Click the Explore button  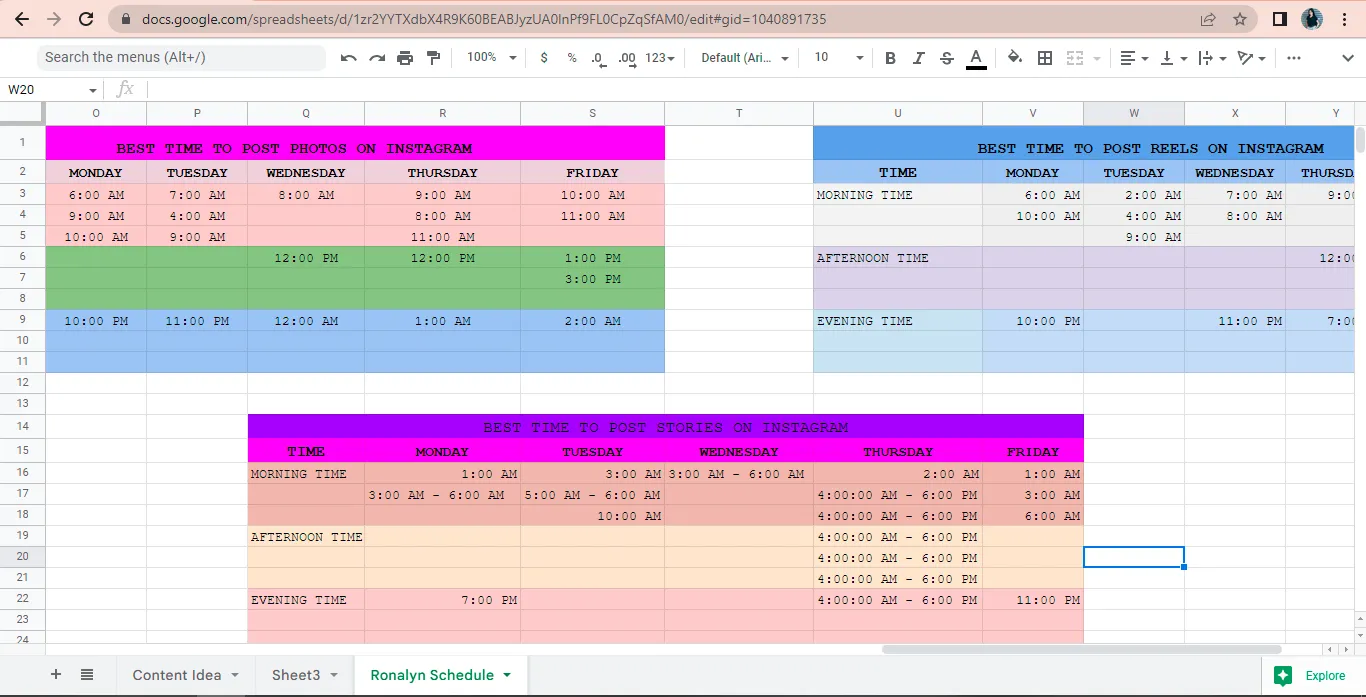coord(1313,676)
